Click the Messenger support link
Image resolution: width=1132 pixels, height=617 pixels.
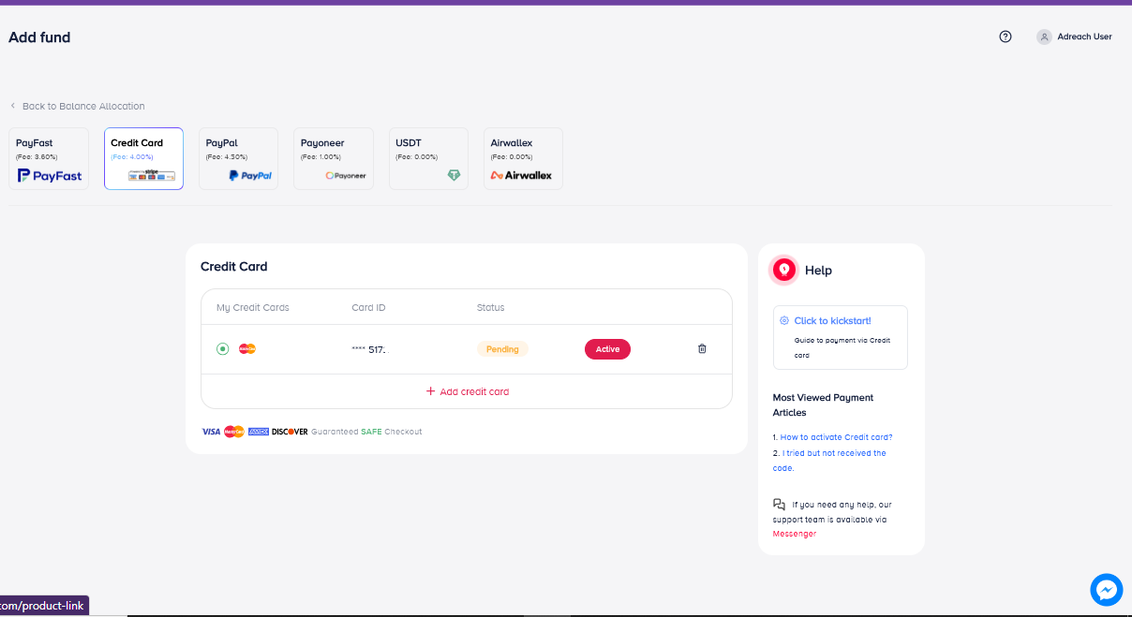tap(794, 534)
